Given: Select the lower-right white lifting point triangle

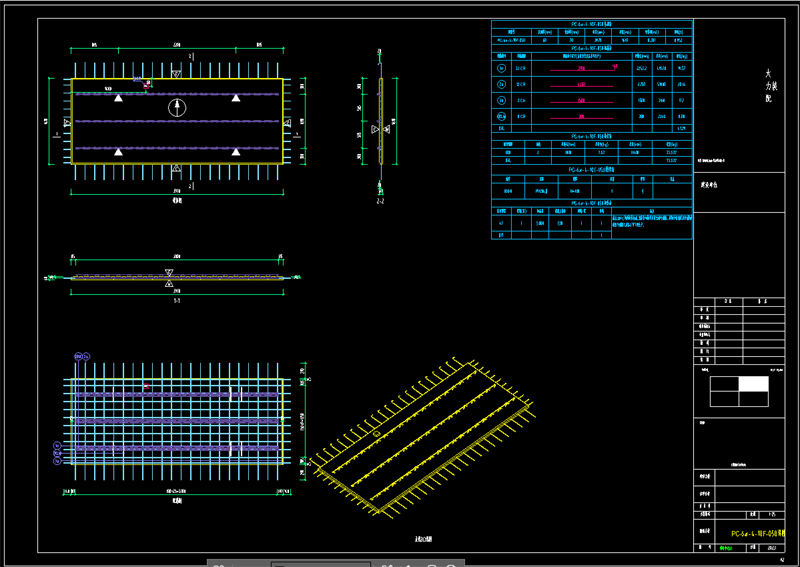Looking at the screenshot, I should (236, 152).
